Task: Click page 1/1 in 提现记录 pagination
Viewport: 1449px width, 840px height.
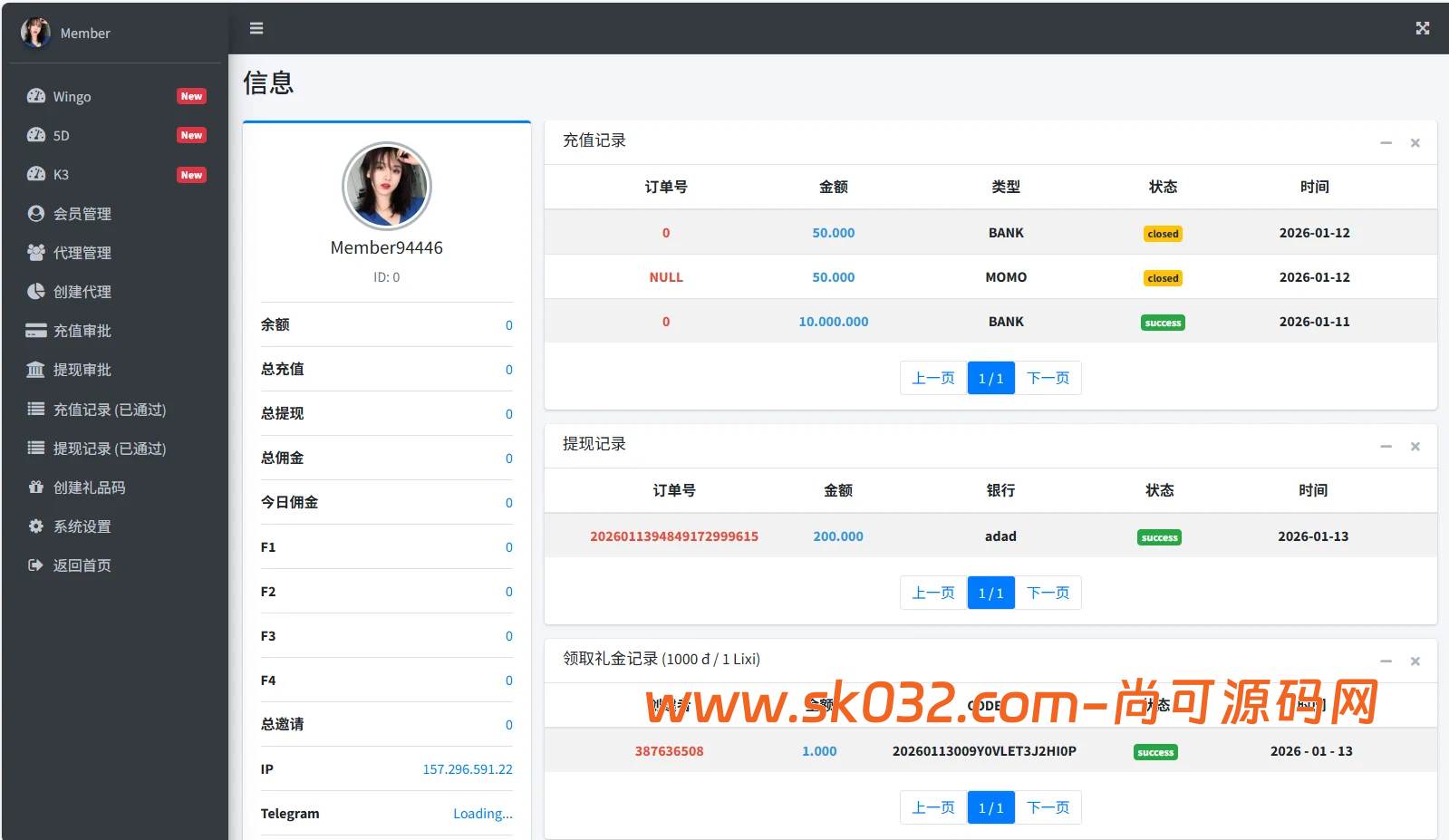Action: [x=991, y=593]
